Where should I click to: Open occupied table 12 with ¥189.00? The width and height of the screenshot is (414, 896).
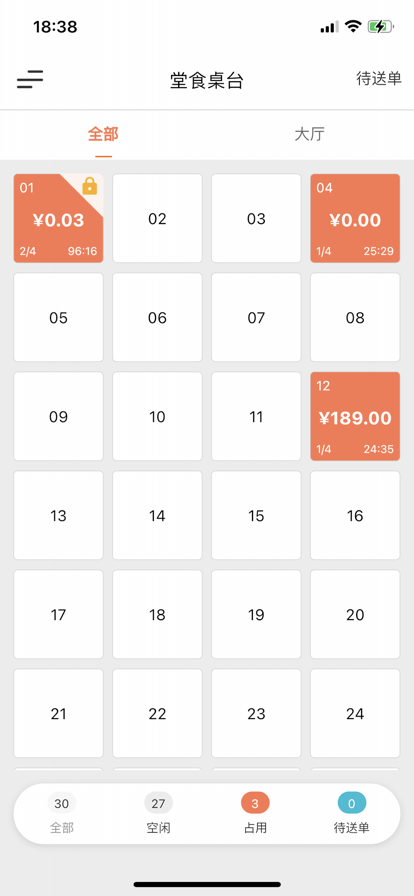(x=355, y=416)
